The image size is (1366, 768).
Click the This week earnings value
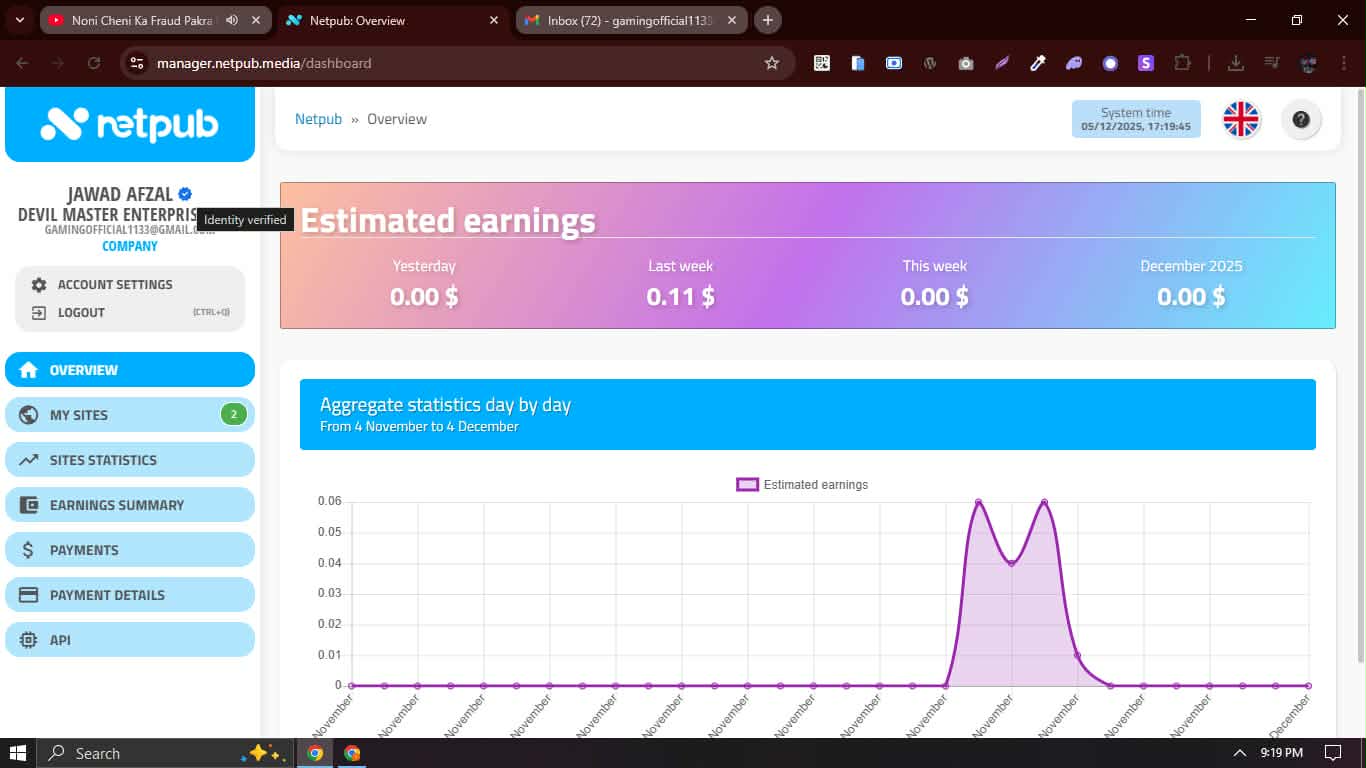coord(934,296)
